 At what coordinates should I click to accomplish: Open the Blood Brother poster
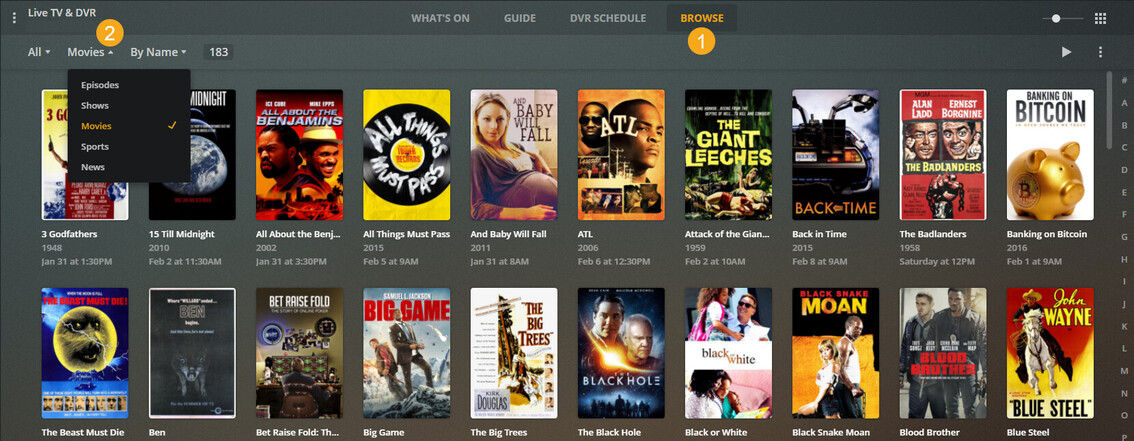pos(942,353)
